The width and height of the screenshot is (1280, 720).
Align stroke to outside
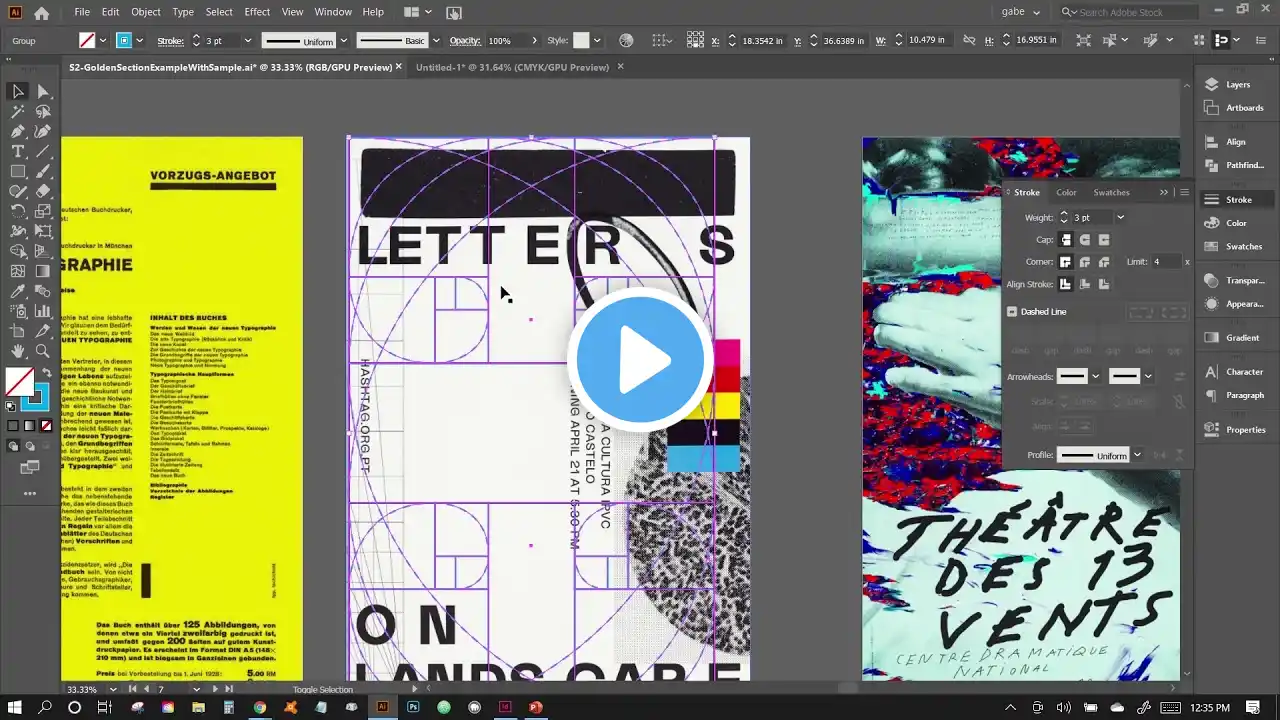tap(1104, 284)
